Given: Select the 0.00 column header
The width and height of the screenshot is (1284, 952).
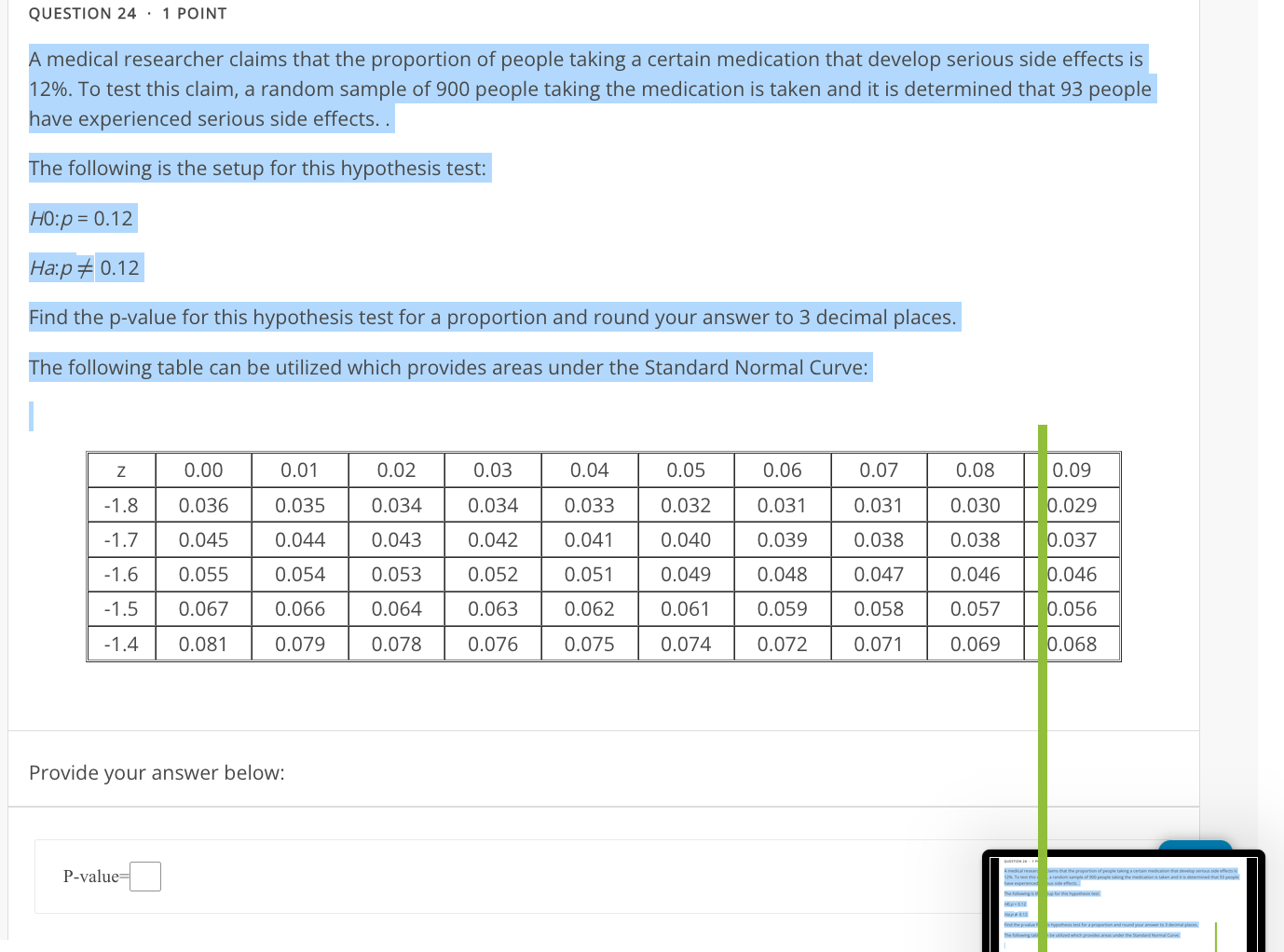Looking at the screenshot, I should coord(203,470).
